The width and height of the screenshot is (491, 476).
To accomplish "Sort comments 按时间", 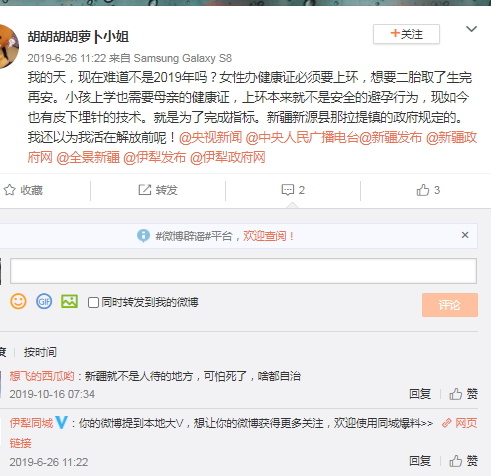I will coord(40,352).
